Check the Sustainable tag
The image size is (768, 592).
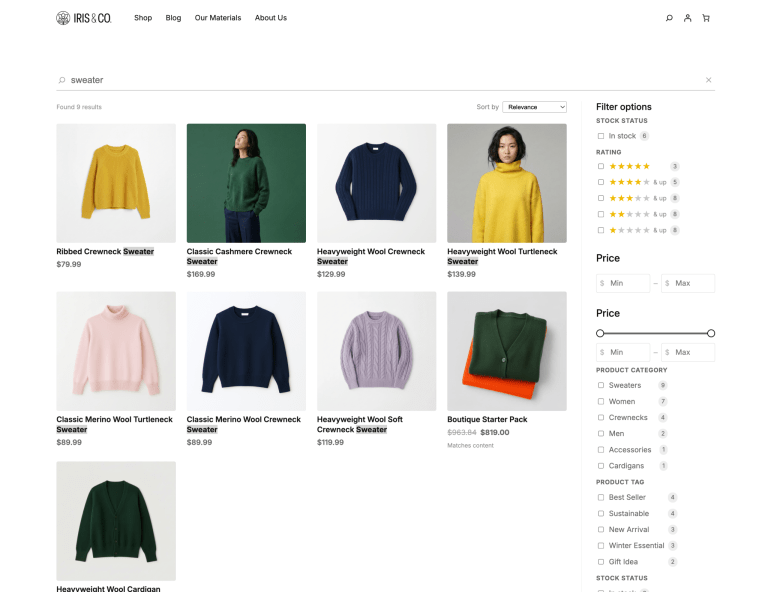pos(600,514)
